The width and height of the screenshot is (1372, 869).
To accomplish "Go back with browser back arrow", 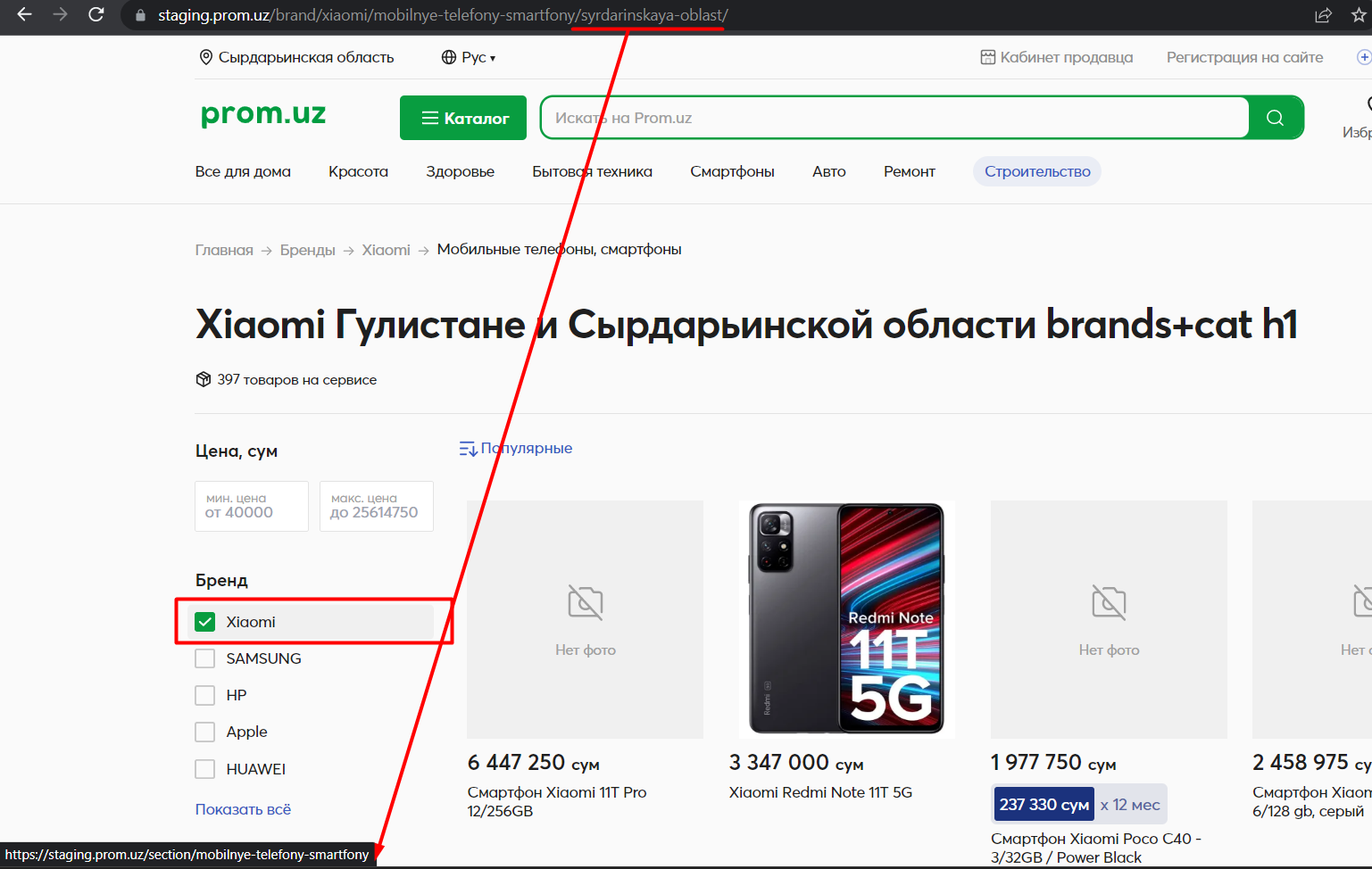I will click(24, 14).
